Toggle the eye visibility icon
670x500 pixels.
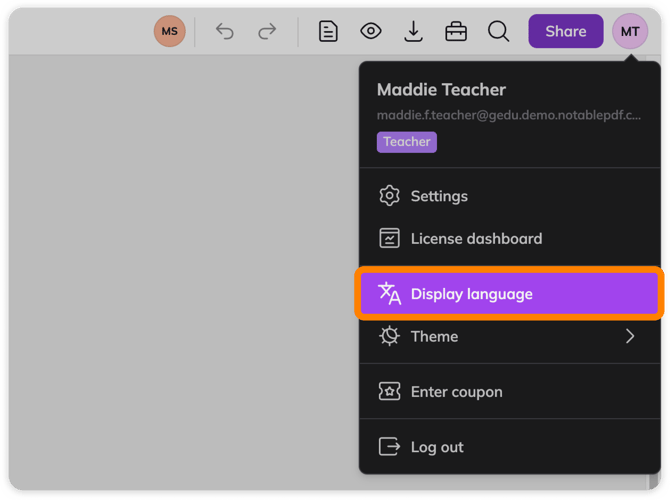(x=370, y=31)
